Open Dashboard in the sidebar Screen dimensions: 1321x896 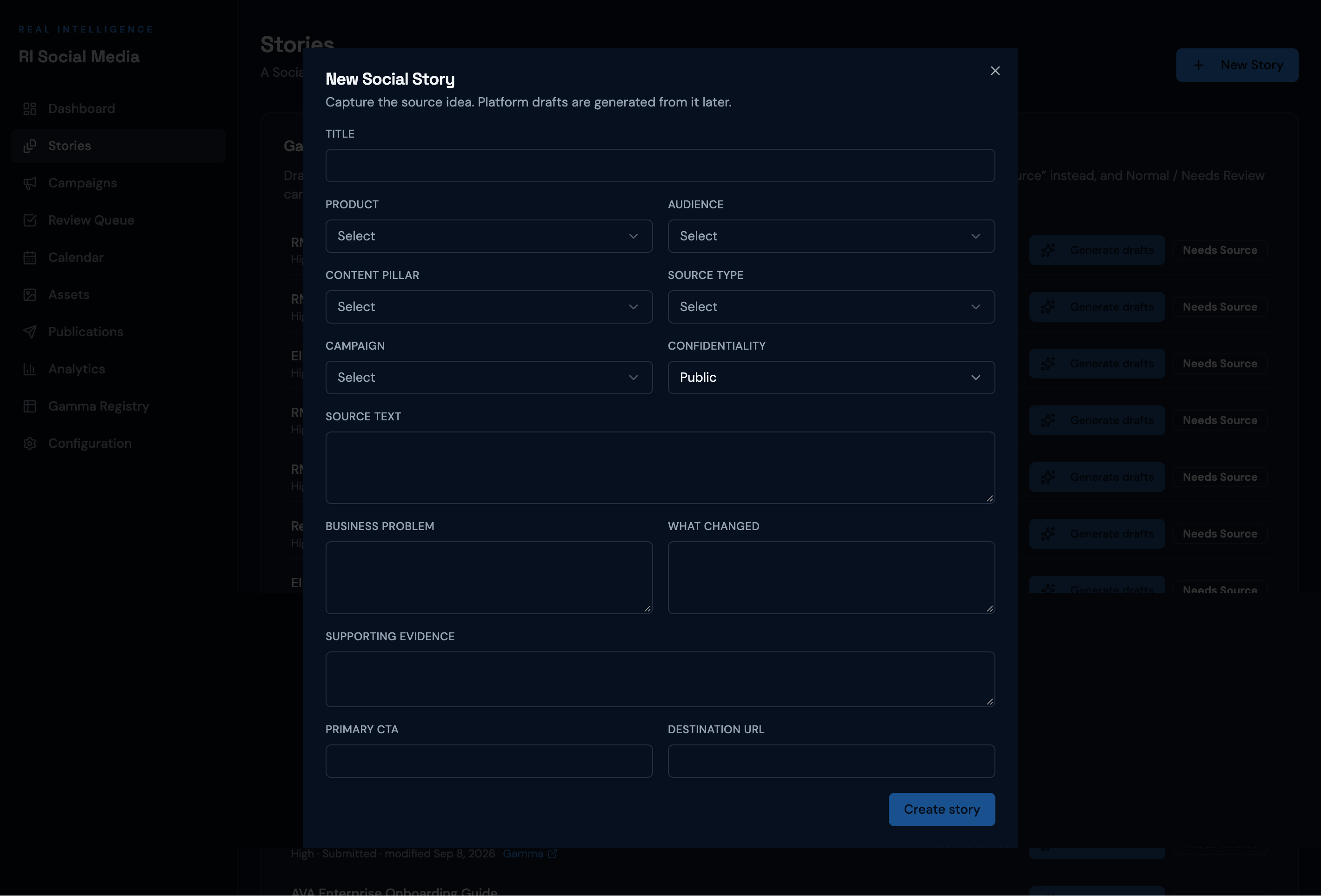119,109
